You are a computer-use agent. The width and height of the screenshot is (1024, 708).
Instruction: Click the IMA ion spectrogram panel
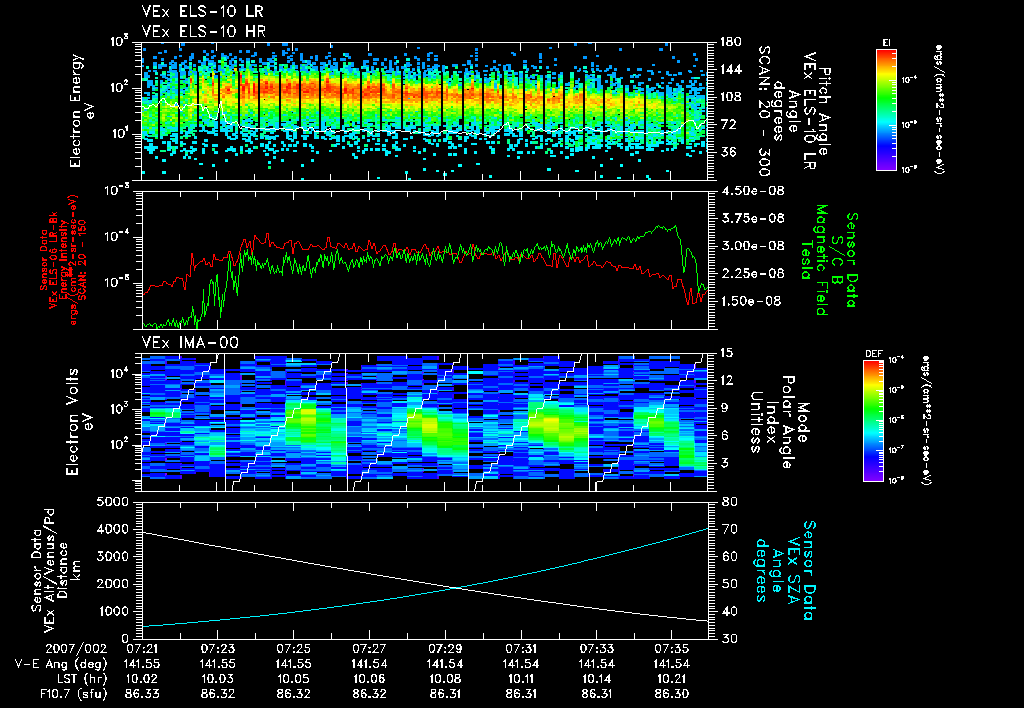click(x=425, y=423)
